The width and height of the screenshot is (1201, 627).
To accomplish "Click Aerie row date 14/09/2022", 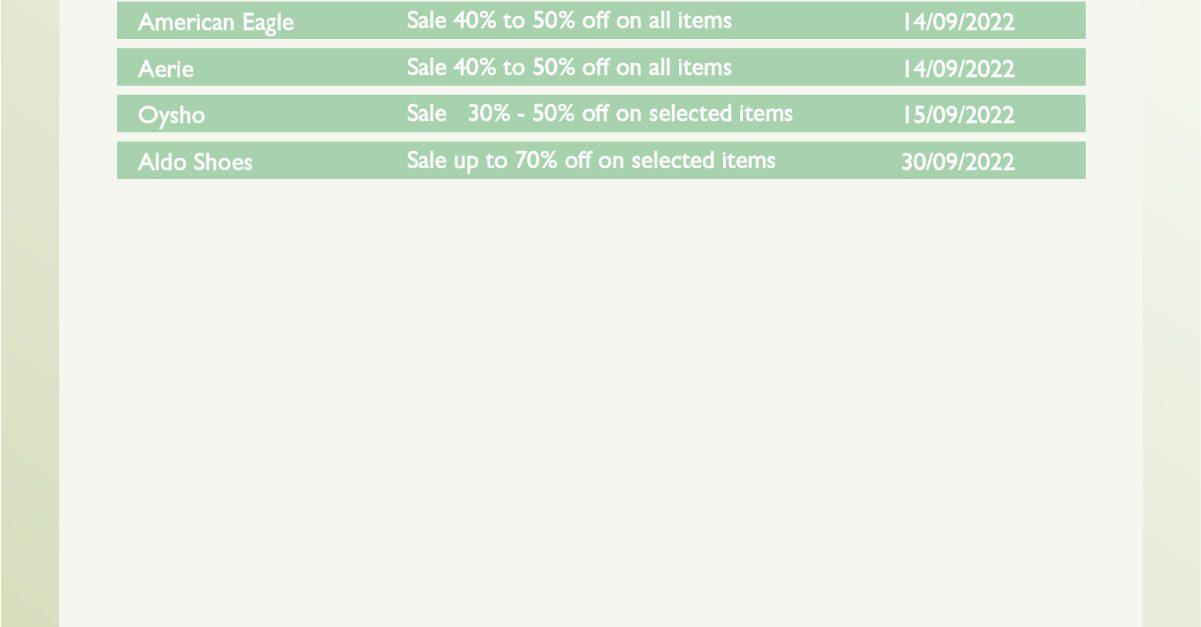I will (x=958, y=69).
